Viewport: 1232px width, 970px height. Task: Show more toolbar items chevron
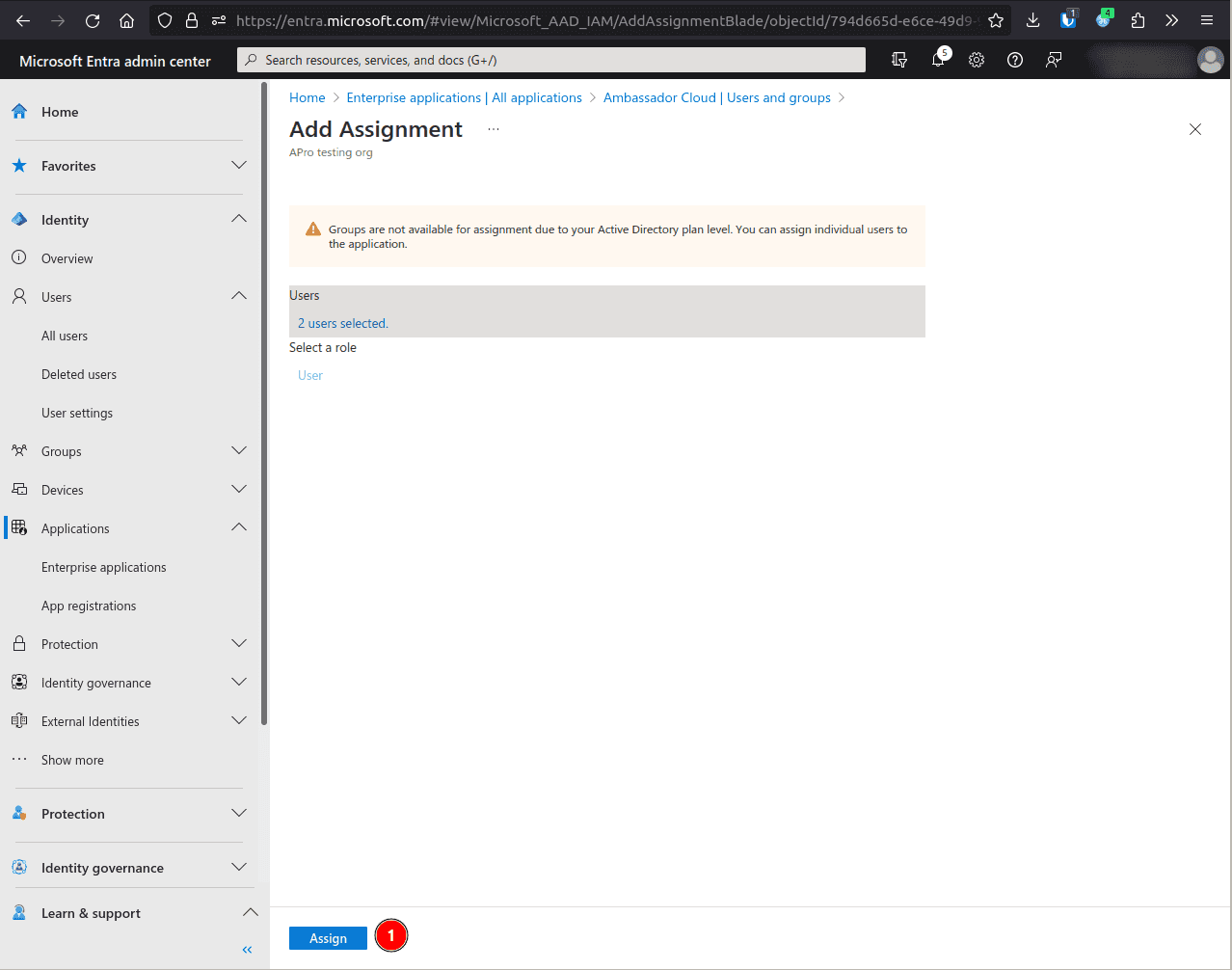click(x=1172, y=20)
